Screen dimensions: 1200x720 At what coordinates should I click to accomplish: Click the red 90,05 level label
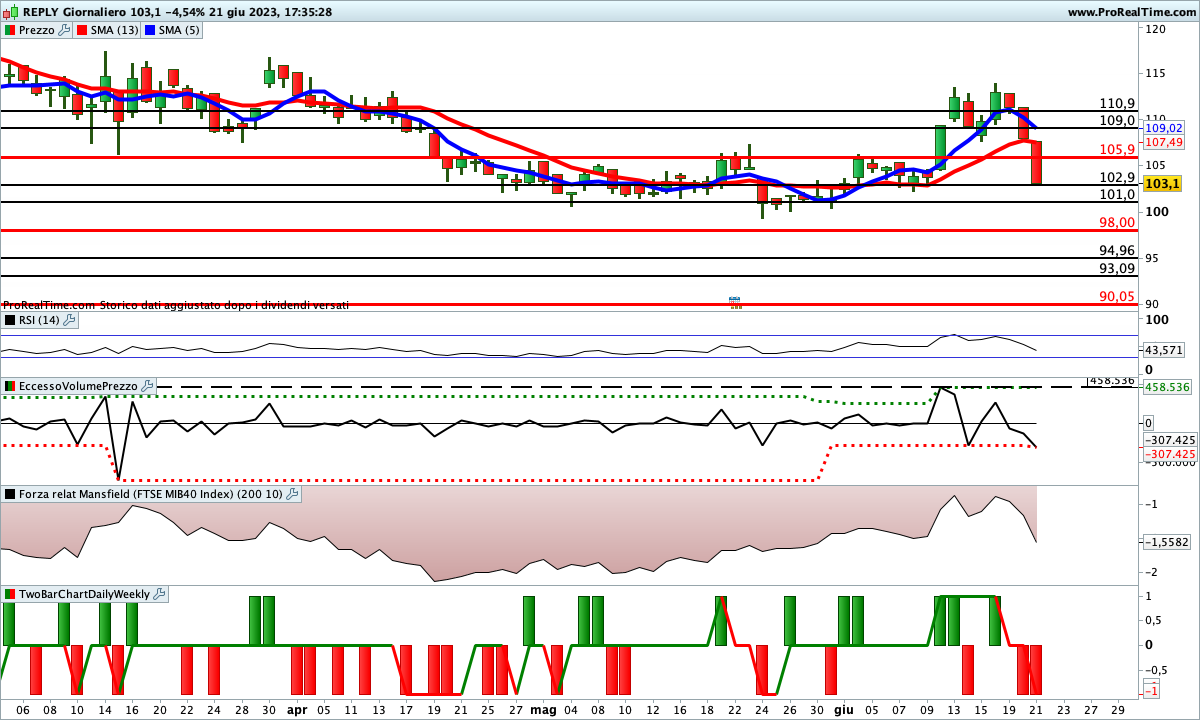(1117, 296)
